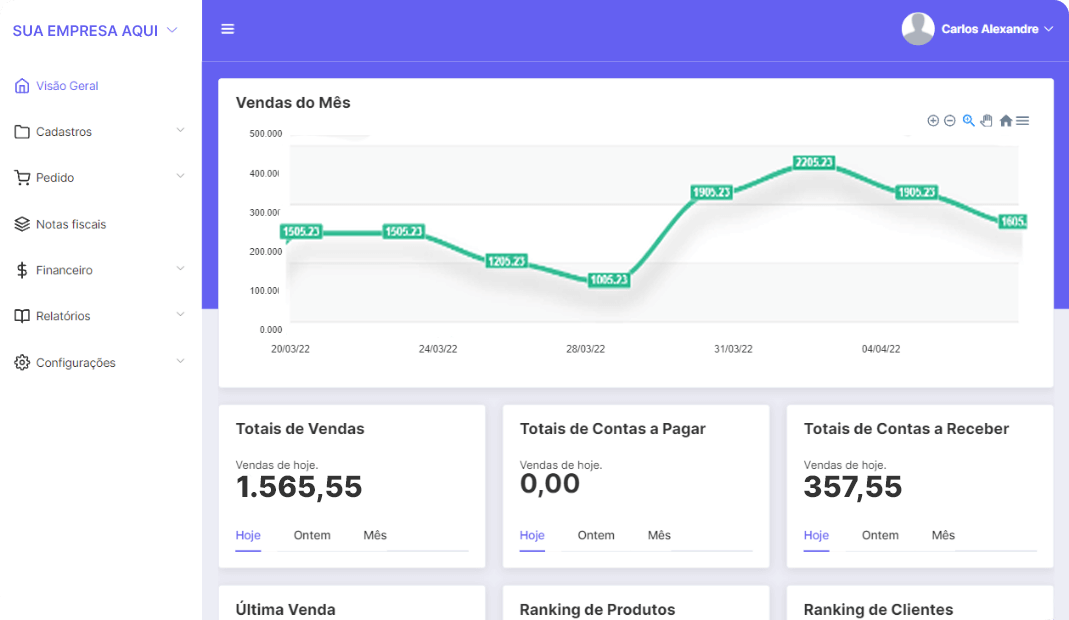Toggle the sidebar with the top hamburger icon
This screenshot has width=1069, height=620.
click(x=227, y=28)
